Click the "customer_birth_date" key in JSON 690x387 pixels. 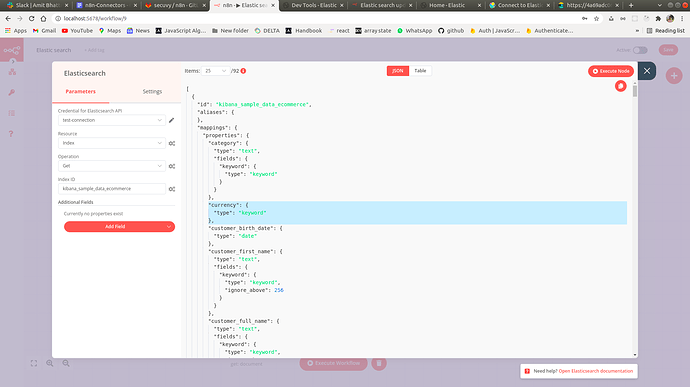[242, 229]
